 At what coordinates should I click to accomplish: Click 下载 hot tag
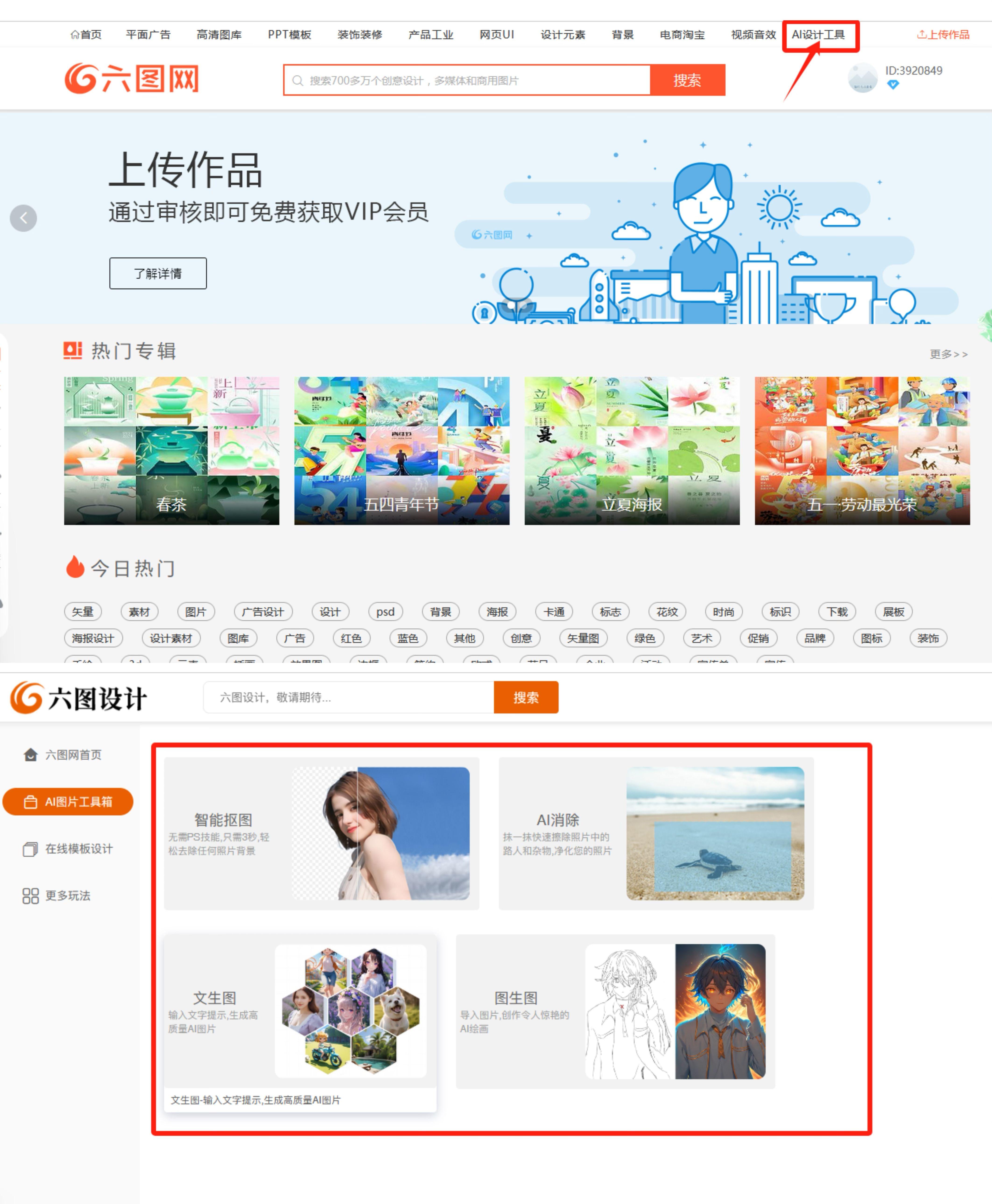[837, 612]
